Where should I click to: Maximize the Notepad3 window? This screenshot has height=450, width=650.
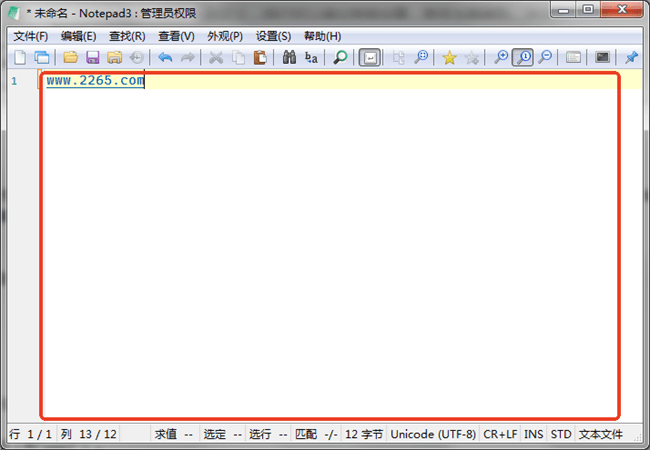click(588, 10)
